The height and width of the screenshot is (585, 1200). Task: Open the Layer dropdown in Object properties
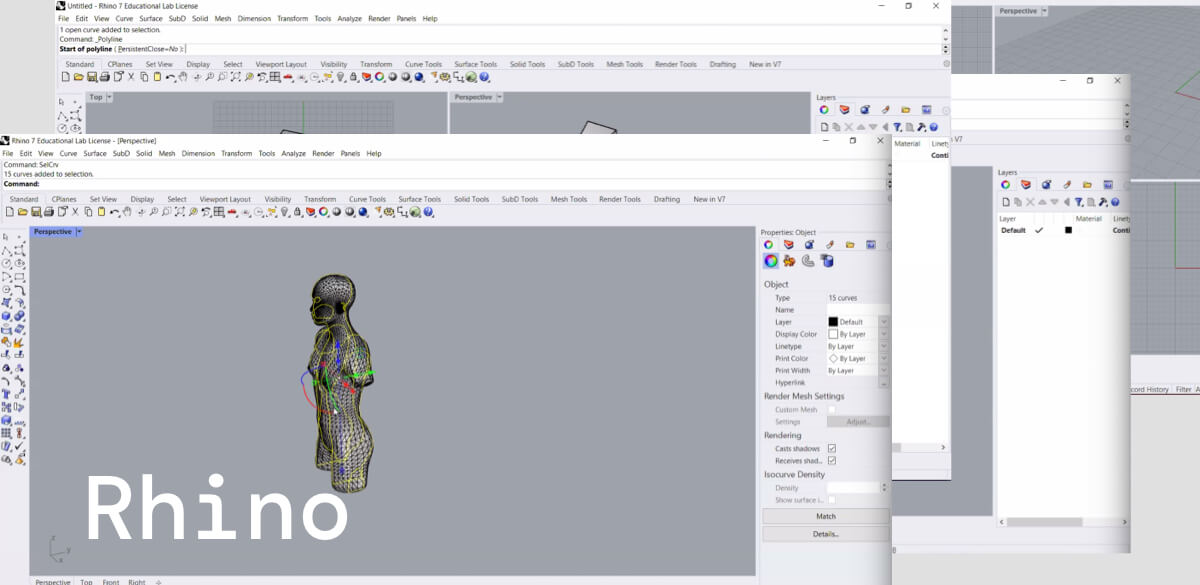coord(883,322)
